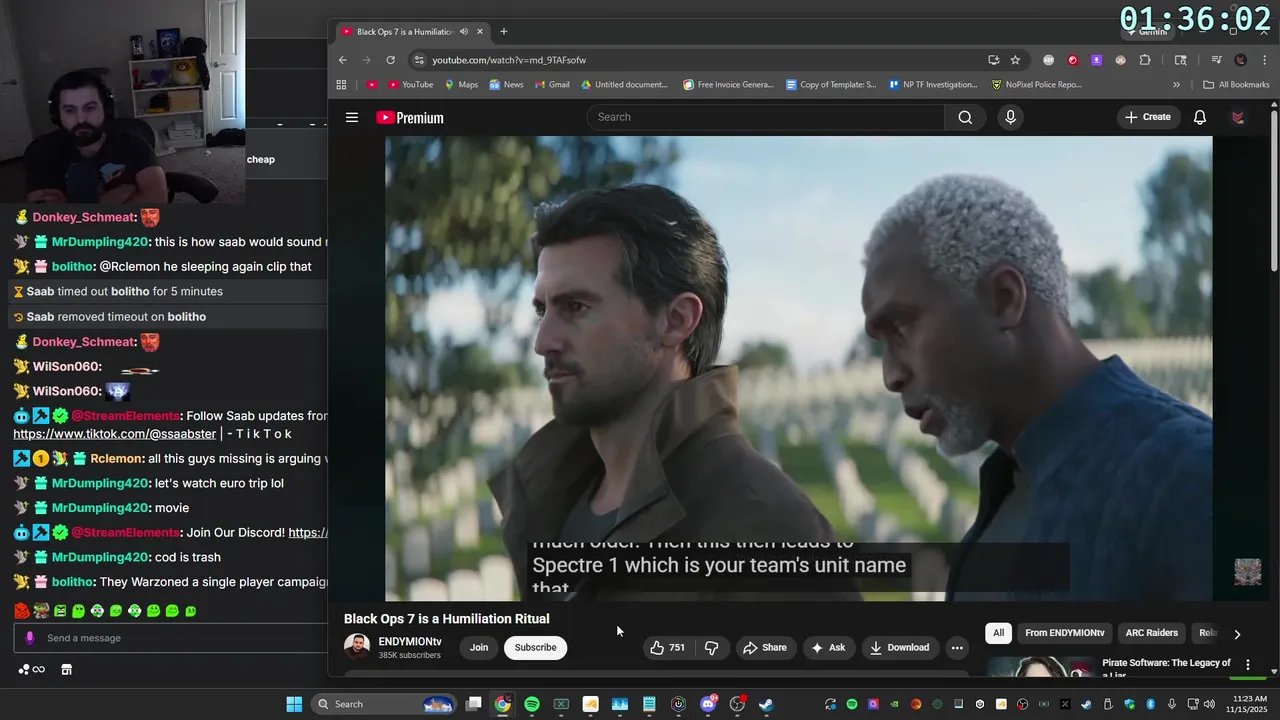The height and width of the screenshot is (720, 1280).
Task: Open Chrome three-dot menu
Action: [1264, 60]
